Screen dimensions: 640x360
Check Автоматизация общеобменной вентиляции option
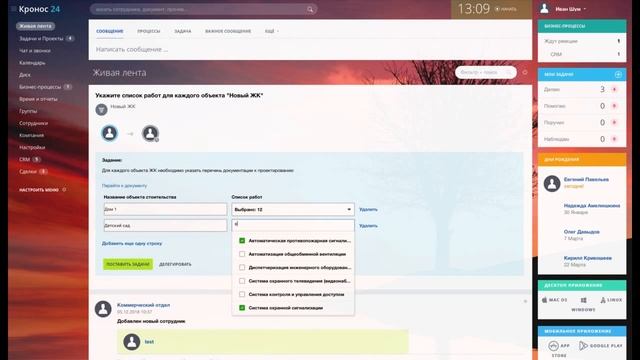click(242, 254)
